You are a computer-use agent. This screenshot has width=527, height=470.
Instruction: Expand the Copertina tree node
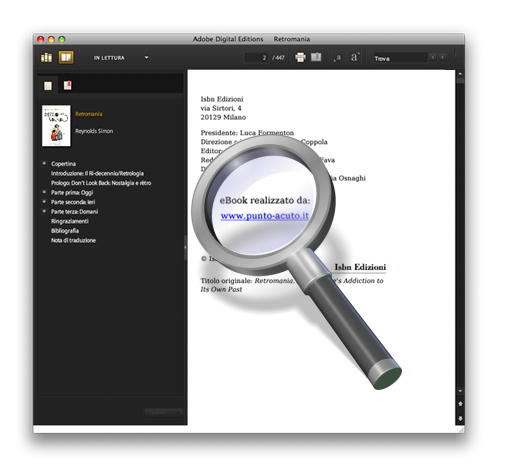pyautogui.click(x=44, y=163)
